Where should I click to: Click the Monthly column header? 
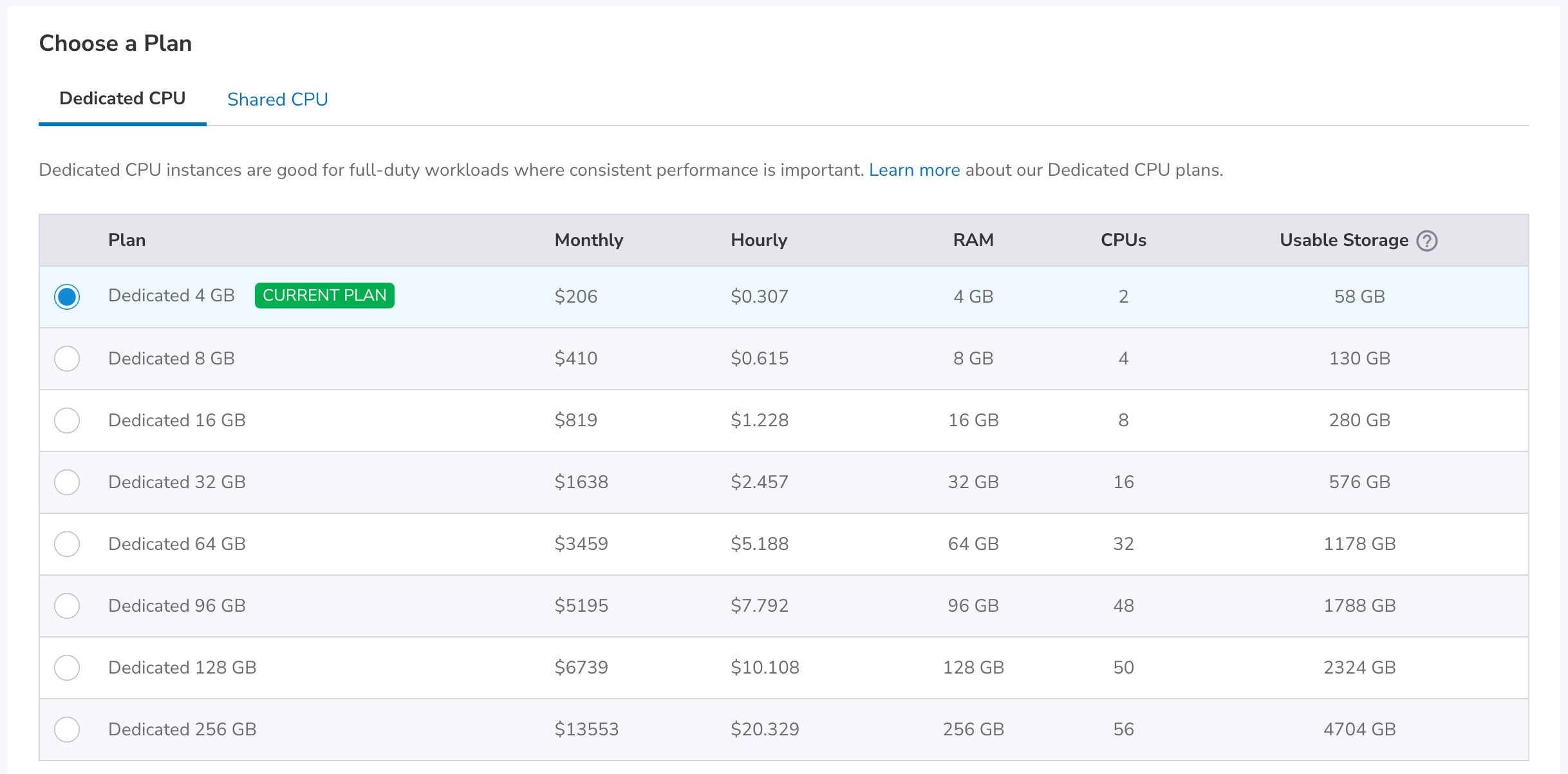point(589,240)
